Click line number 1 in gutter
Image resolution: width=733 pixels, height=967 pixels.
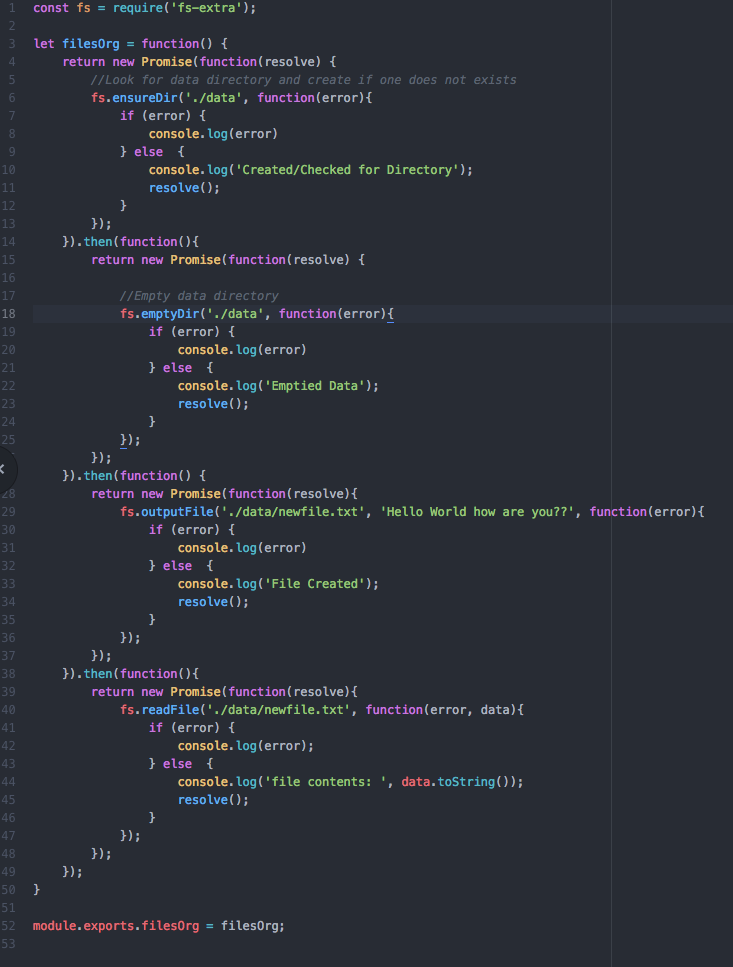[x=10, y=8]
